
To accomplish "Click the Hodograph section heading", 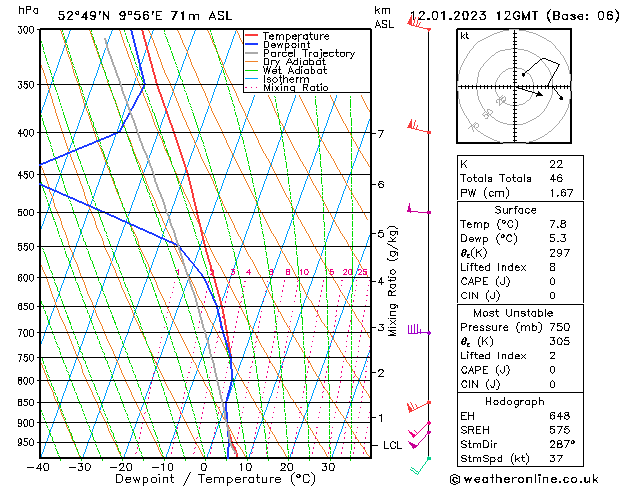I will pos(515,402).
